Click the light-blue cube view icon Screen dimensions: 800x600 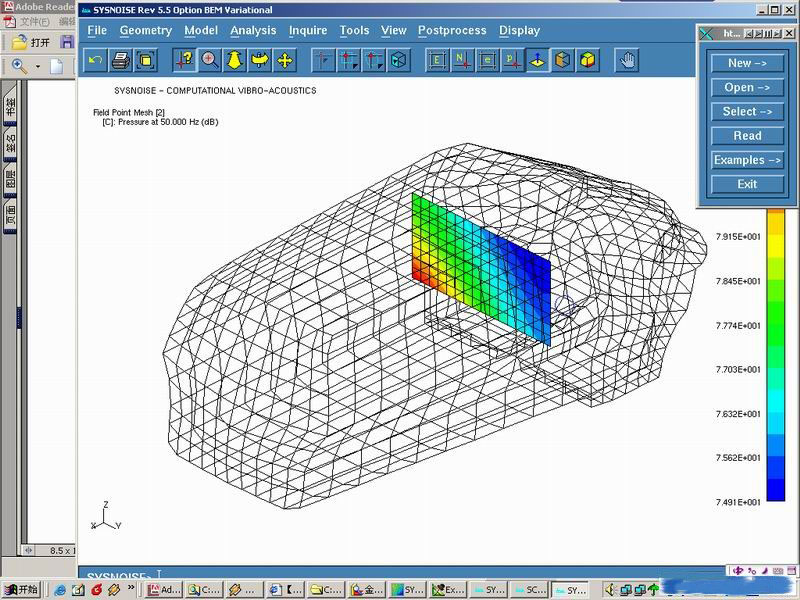(398, 60)
